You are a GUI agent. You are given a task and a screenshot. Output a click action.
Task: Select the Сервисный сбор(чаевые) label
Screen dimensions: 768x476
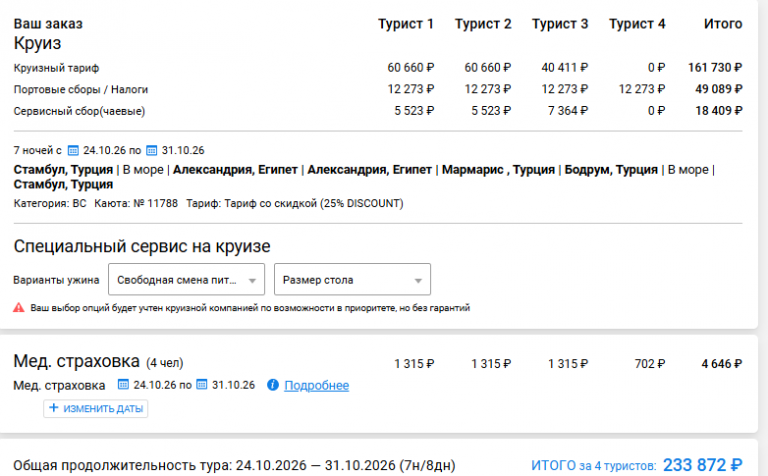tap(79, 111)
